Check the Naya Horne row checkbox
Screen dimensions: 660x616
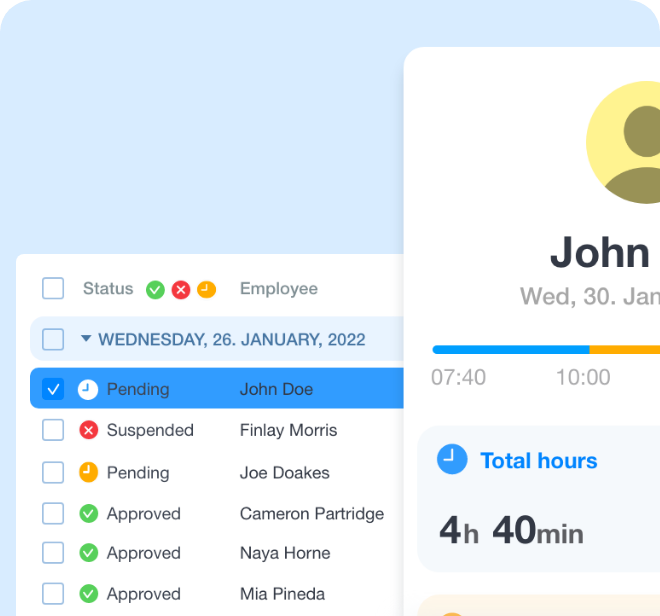(x=53, y=553)
